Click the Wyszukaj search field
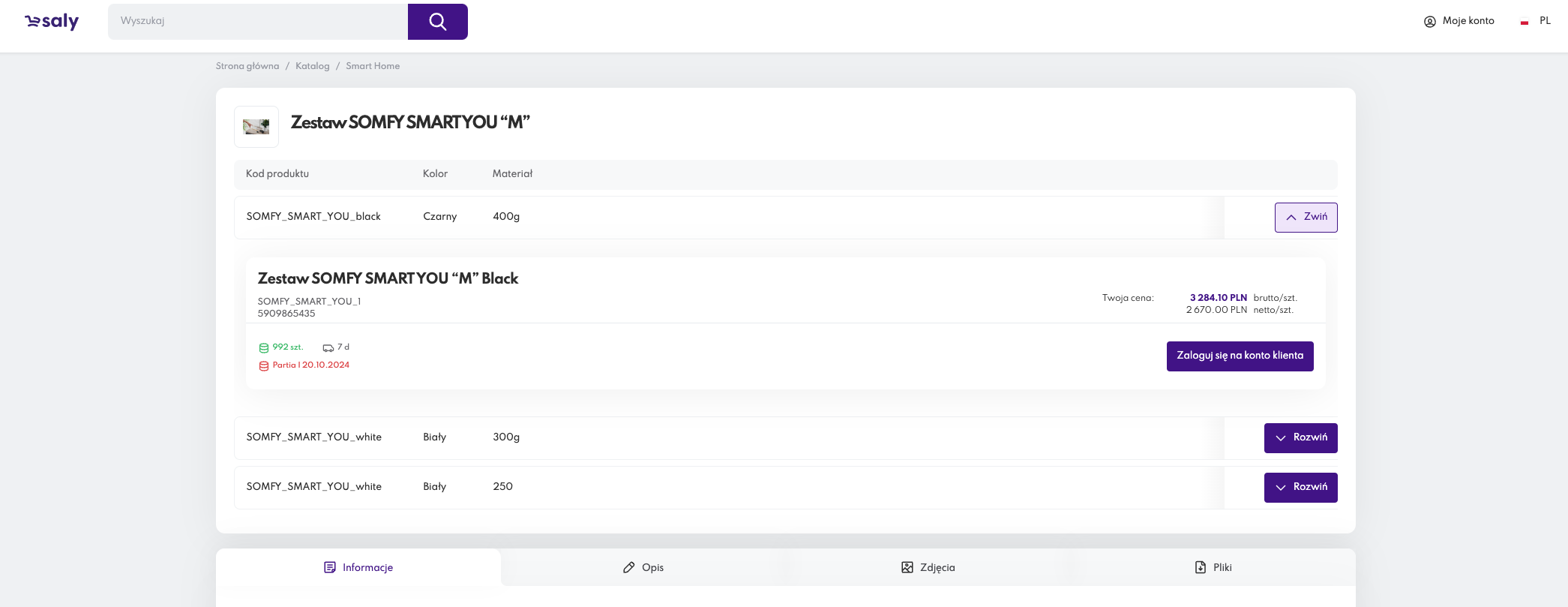 pos(257,22)
